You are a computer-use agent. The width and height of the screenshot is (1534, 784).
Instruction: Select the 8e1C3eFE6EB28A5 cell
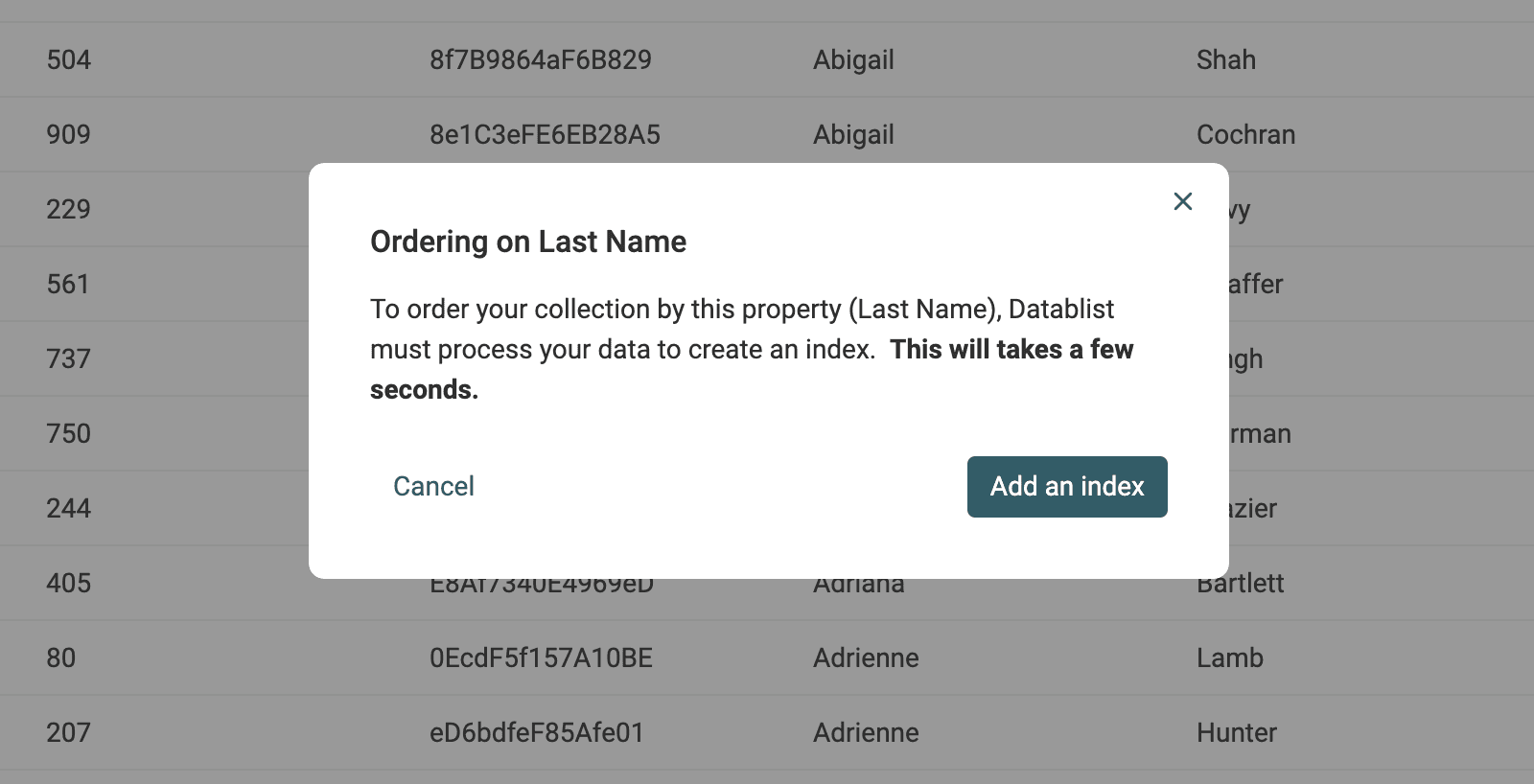click(x=545, y=135)
